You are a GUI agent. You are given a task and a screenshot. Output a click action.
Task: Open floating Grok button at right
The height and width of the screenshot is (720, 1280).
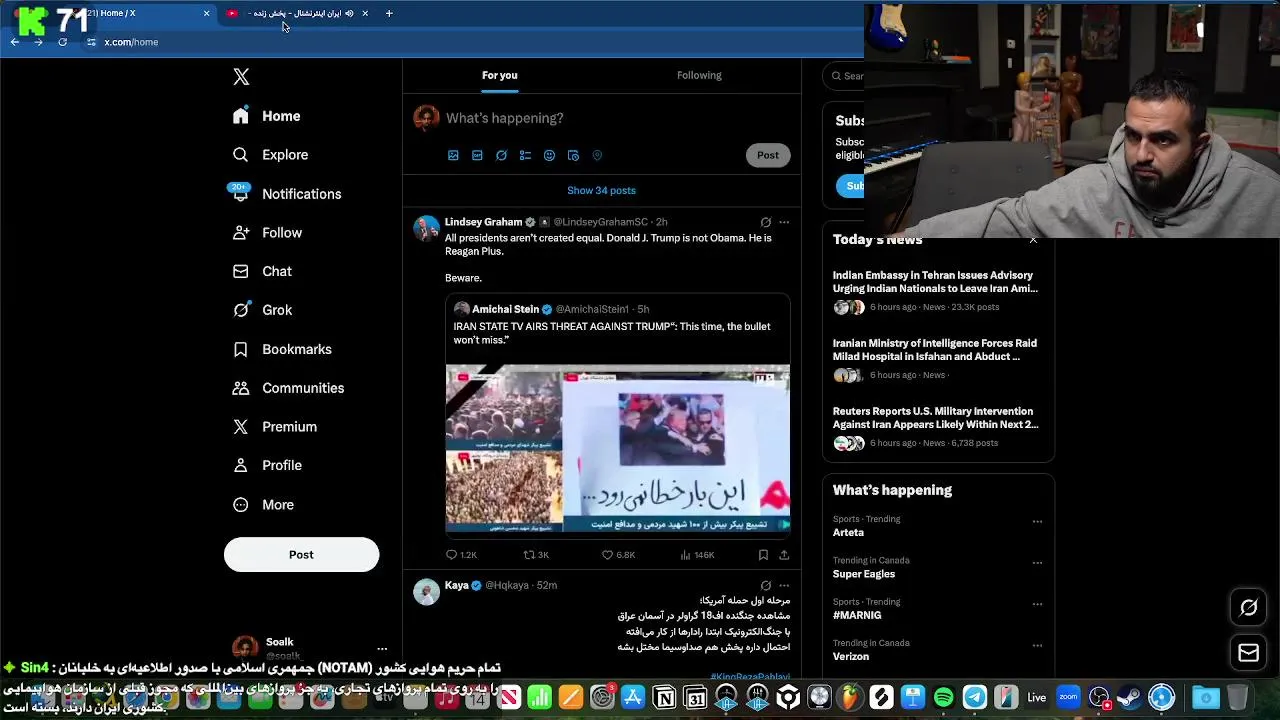tap(1248, 608)
